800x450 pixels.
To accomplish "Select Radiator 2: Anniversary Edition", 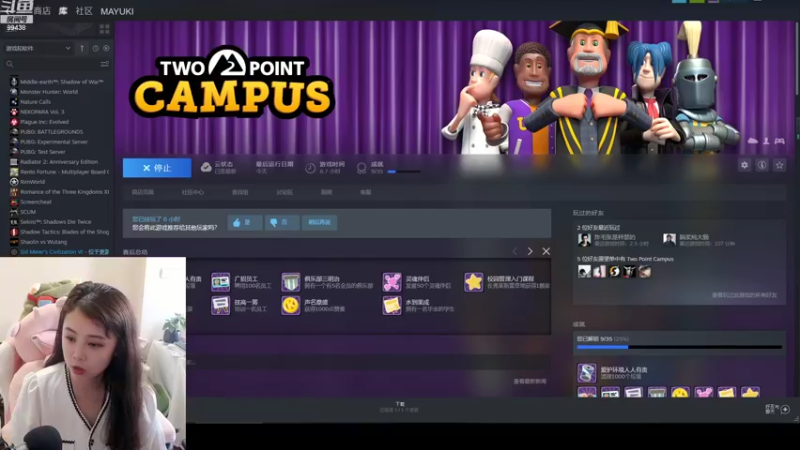I will [59, 162].
